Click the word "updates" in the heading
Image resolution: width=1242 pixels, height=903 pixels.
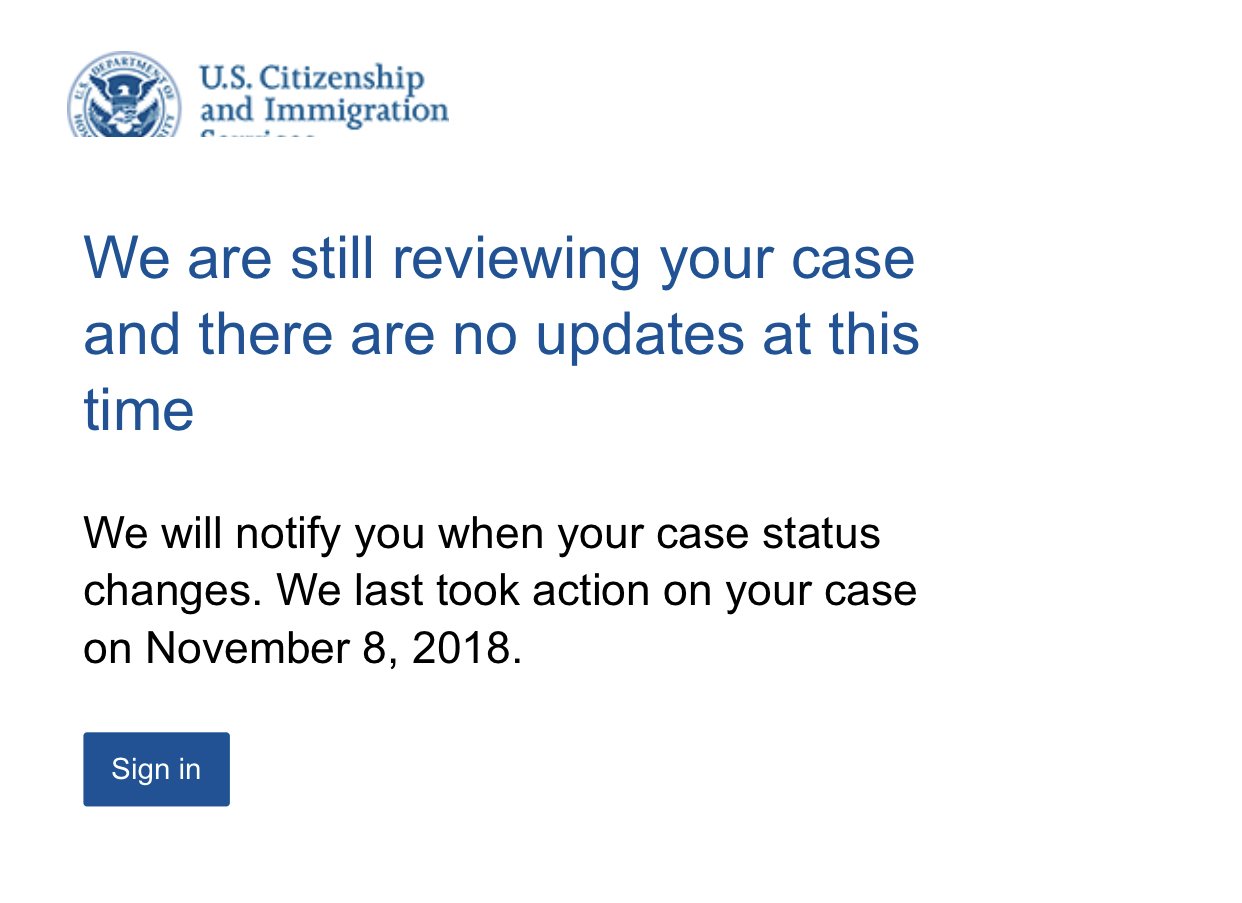click(600, 337)
